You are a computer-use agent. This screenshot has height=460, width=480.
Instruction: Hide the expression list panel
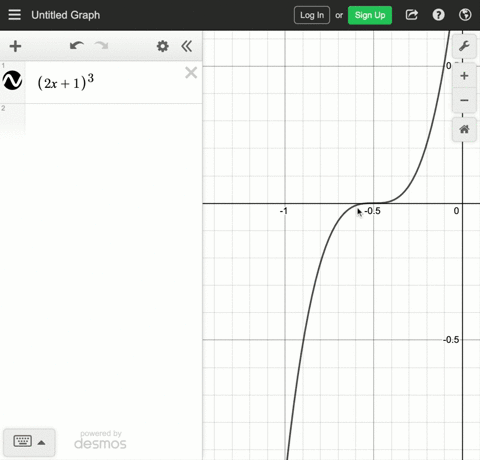coord(187,46)
